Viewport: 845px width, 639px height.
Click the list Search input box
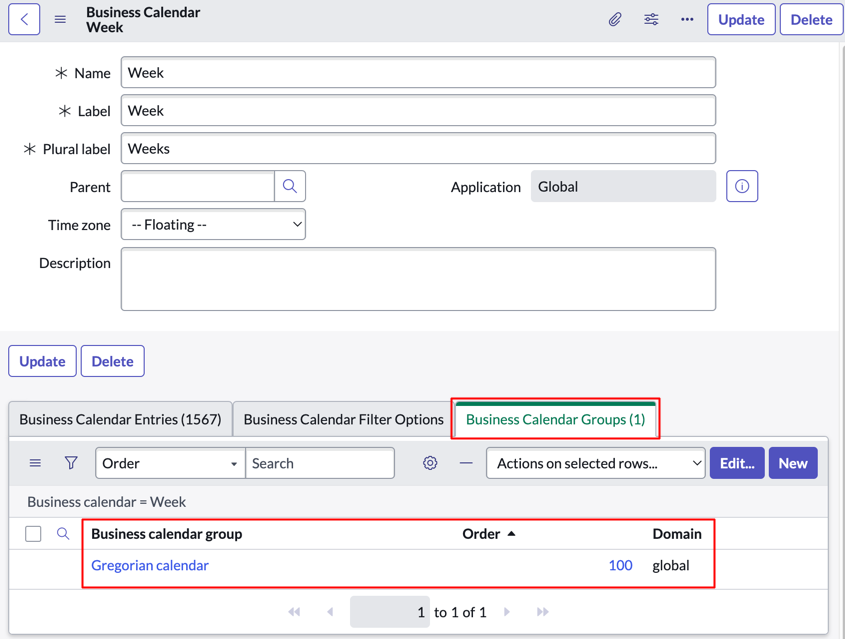pyautogui.click(x=320, y=463)
